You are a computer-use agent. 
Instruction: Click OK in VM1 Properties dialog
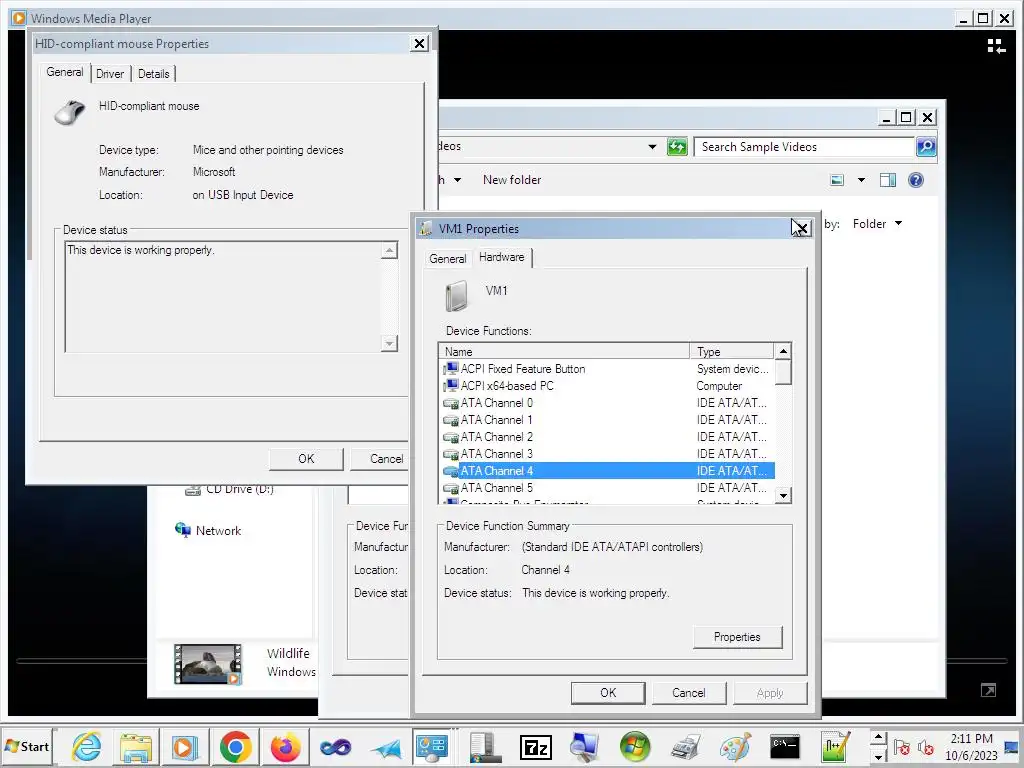coord(608,693)
